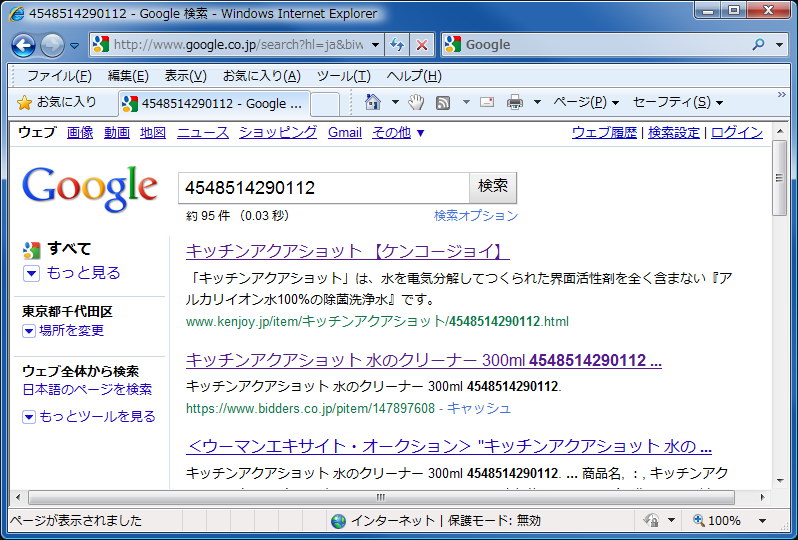Open the Gmail link
The width and height of the screenshot is (798, 540).
point(345,133)
